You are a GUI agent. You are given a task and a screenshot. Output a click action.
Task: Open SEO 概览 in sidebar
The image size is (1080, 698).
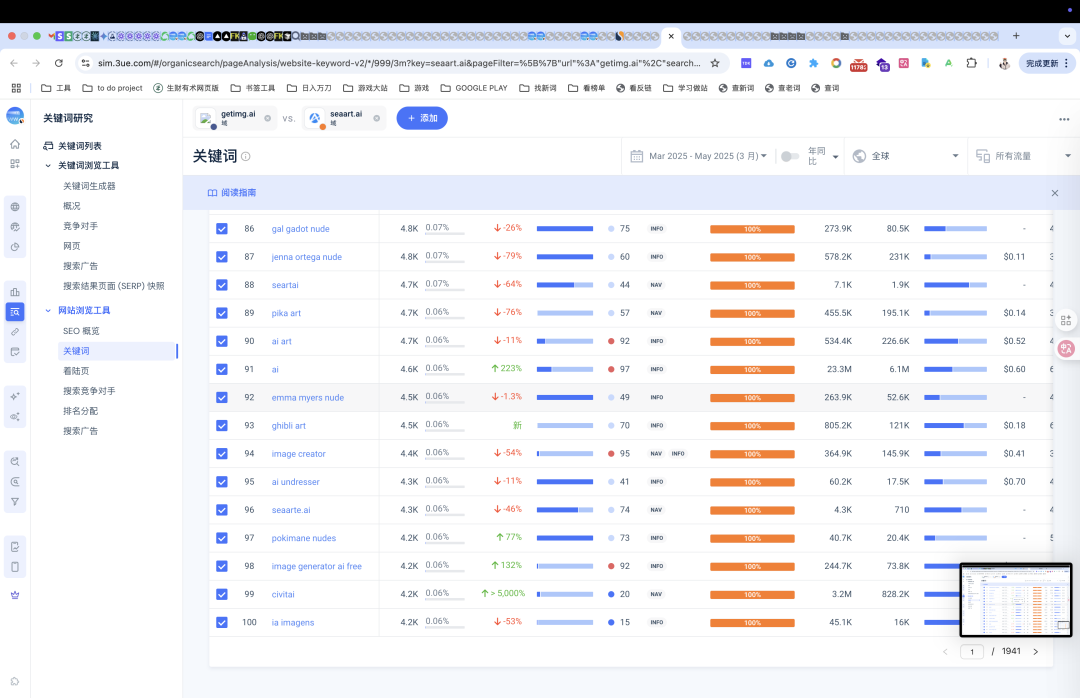coord(81,331)
